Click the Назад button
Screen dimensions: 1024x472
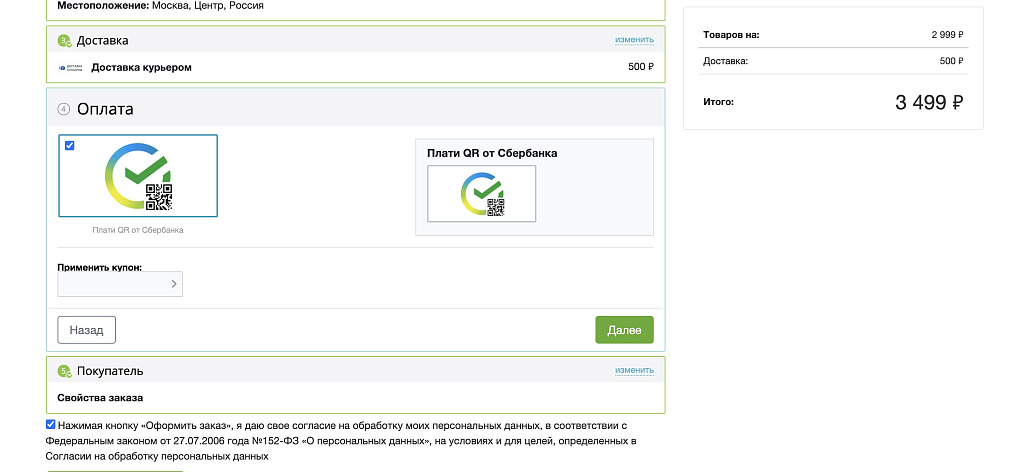[x=87, y=330]
